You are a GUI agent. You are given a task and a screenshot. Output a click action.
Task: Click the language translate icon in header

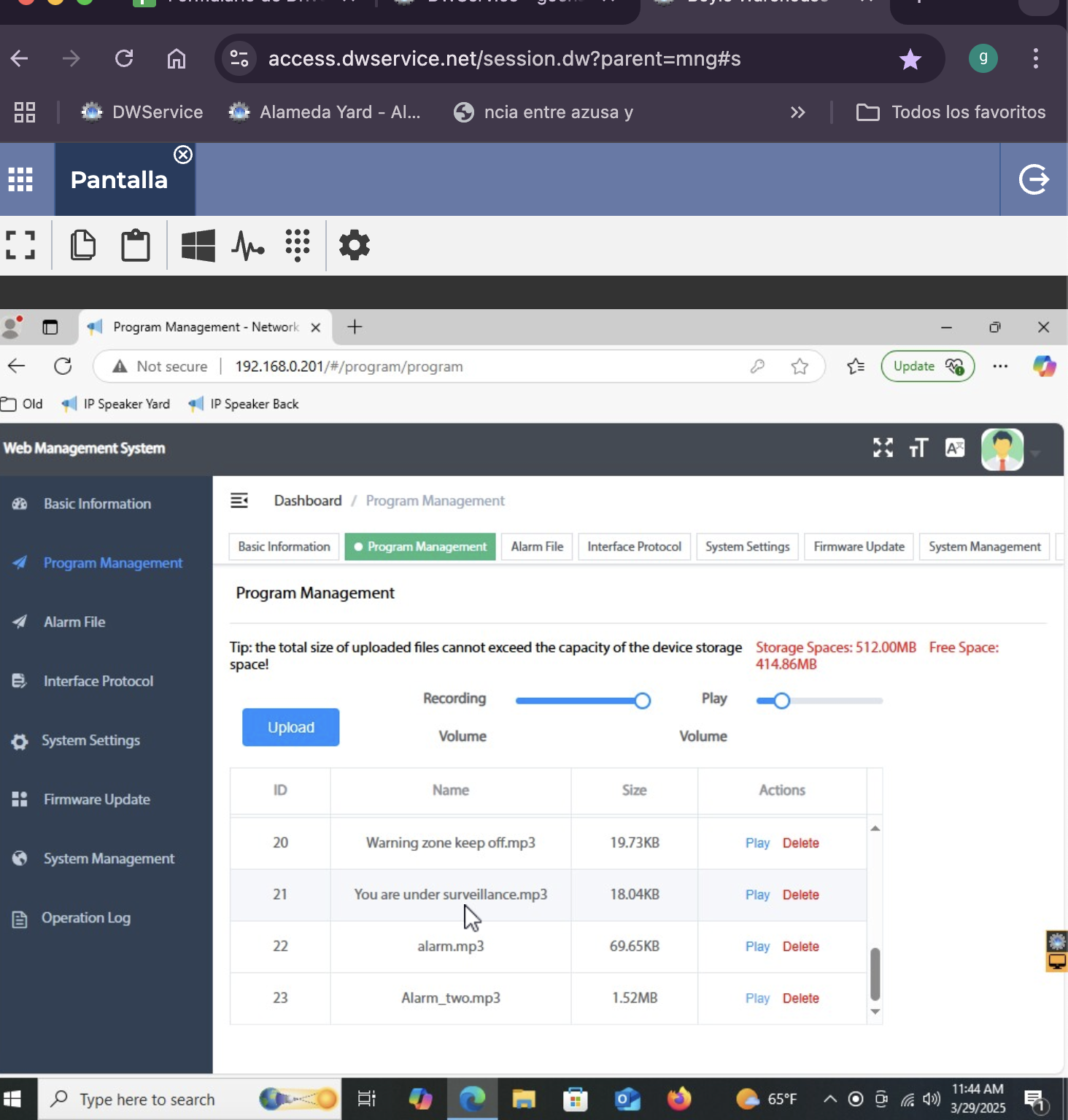pyautogui.click(x=955, y=448)
